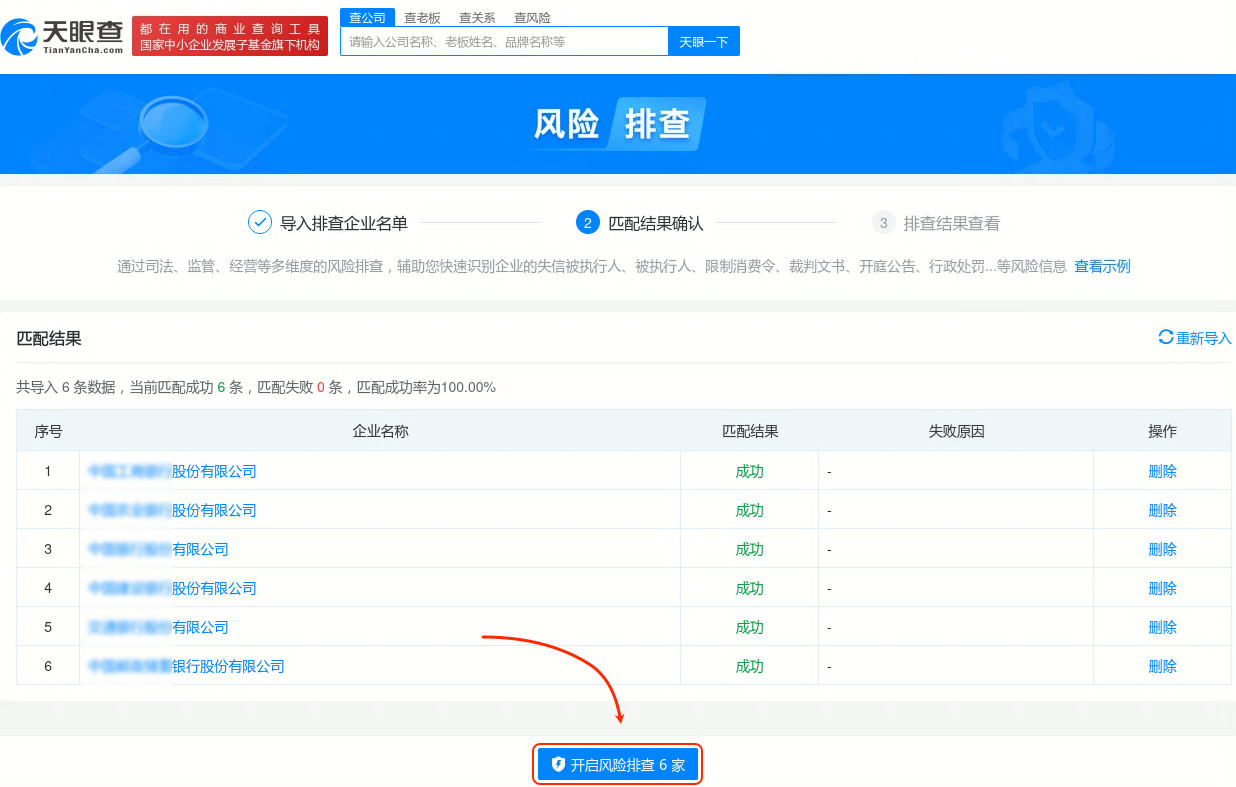Image resolution: width=1236 pixels, height=787 pixels.
Task: Delete row 1 中国工商银行 entry
Action: click(x=1161, y=470)
